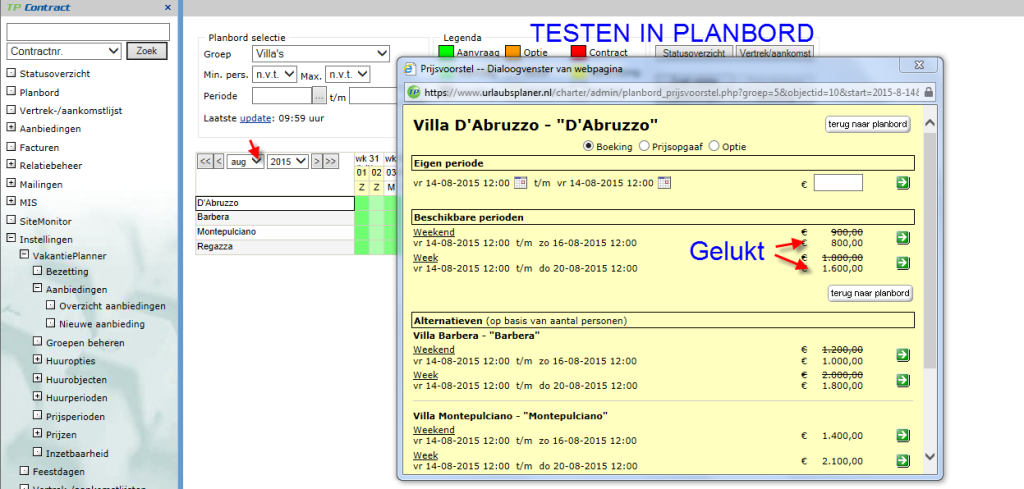Click green arrow for Montepulciano Weekend 1.400,00

point(903,435)
